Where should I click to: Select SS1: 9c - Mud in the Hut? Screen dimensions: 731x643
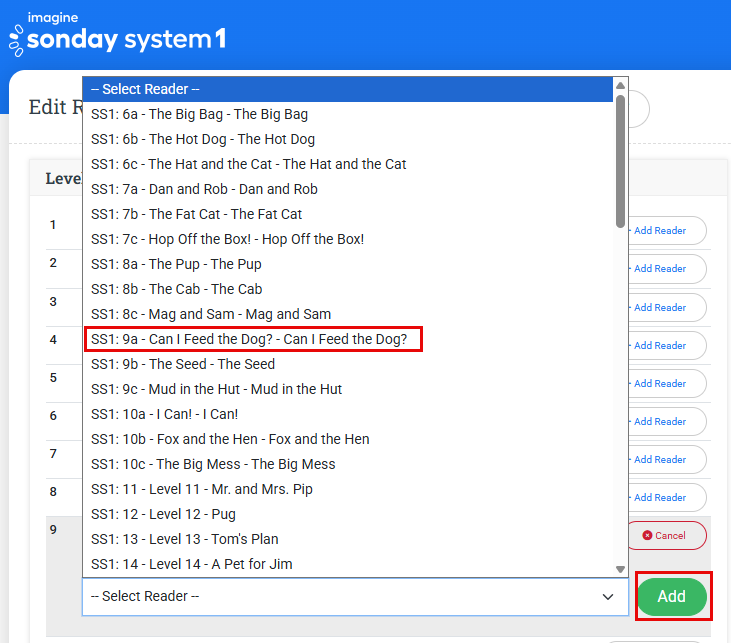tap(348, 389)
